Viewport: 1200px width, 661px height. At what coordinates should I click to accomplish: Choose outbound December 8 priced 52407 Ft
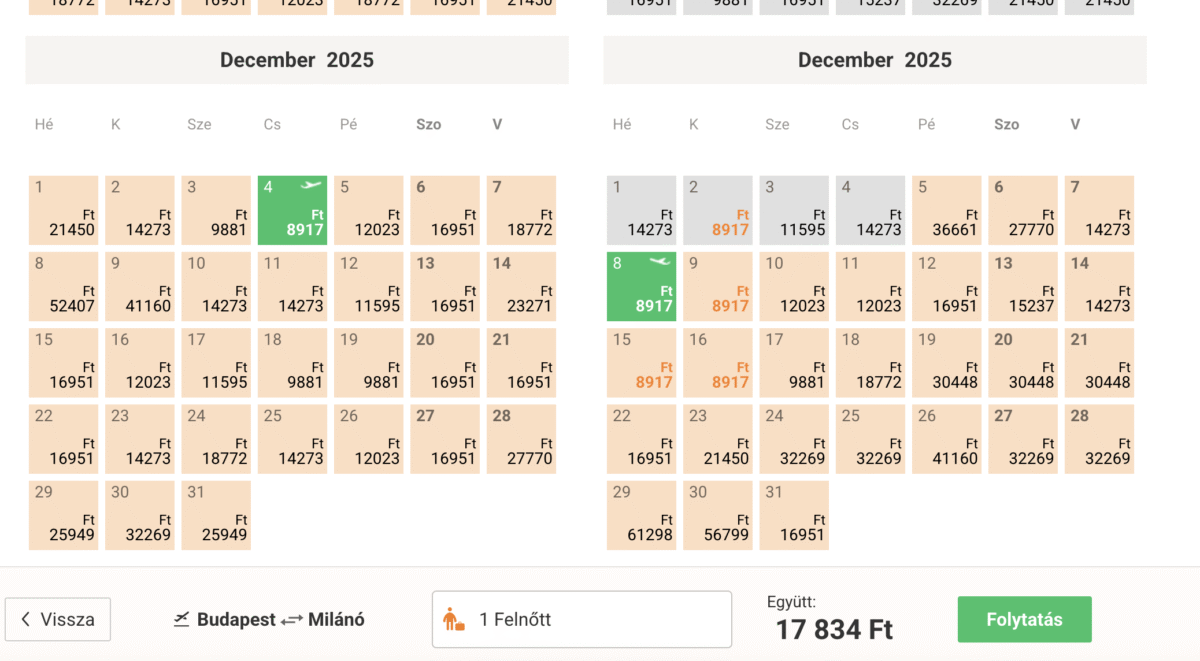(63, 287)
